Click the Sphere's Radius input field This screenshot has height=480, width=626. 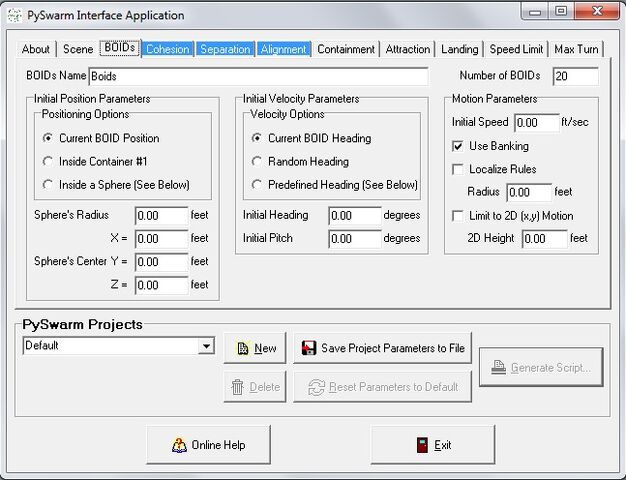161,216
